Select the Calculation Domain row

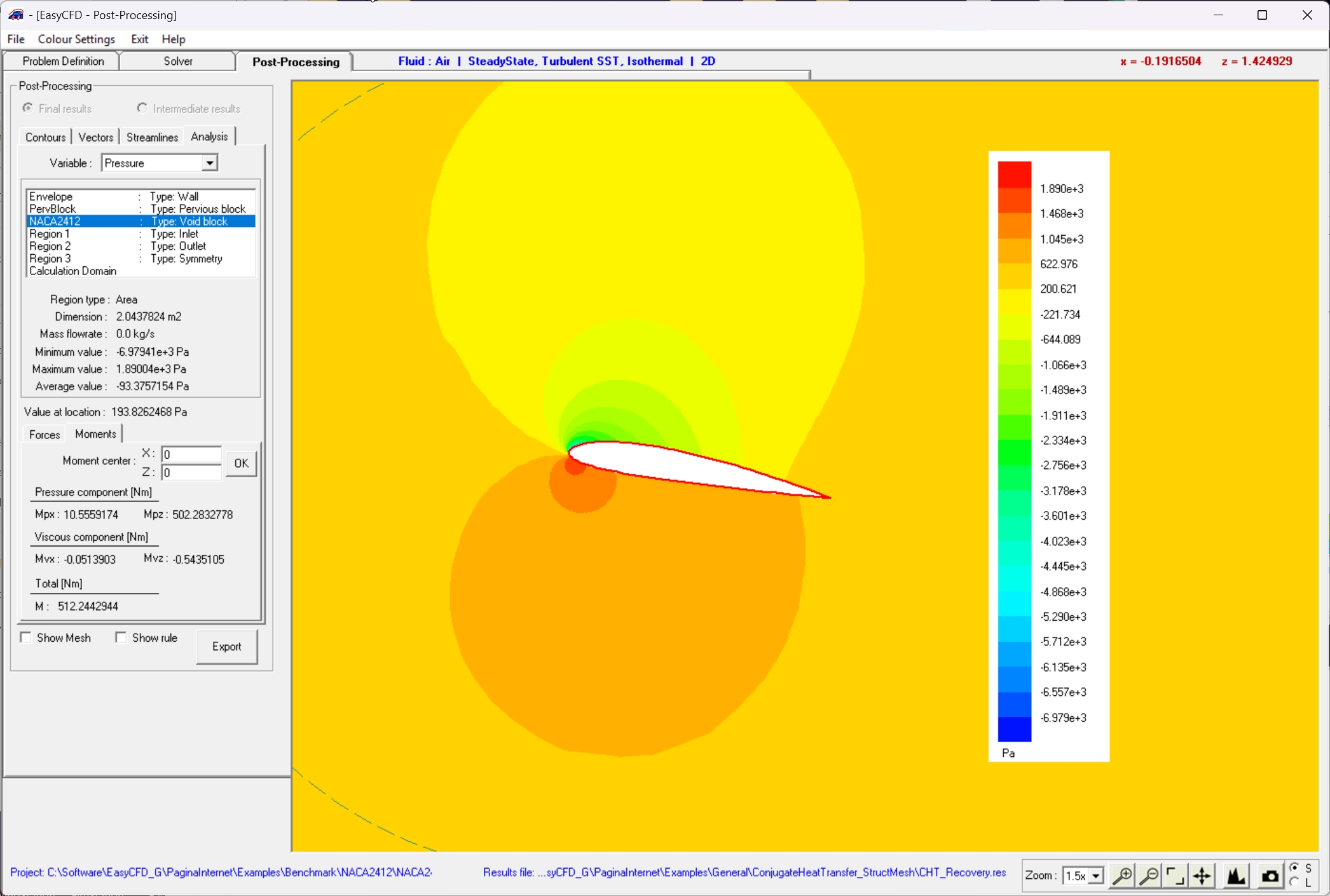pyautogui.click(x=141, y=271)
